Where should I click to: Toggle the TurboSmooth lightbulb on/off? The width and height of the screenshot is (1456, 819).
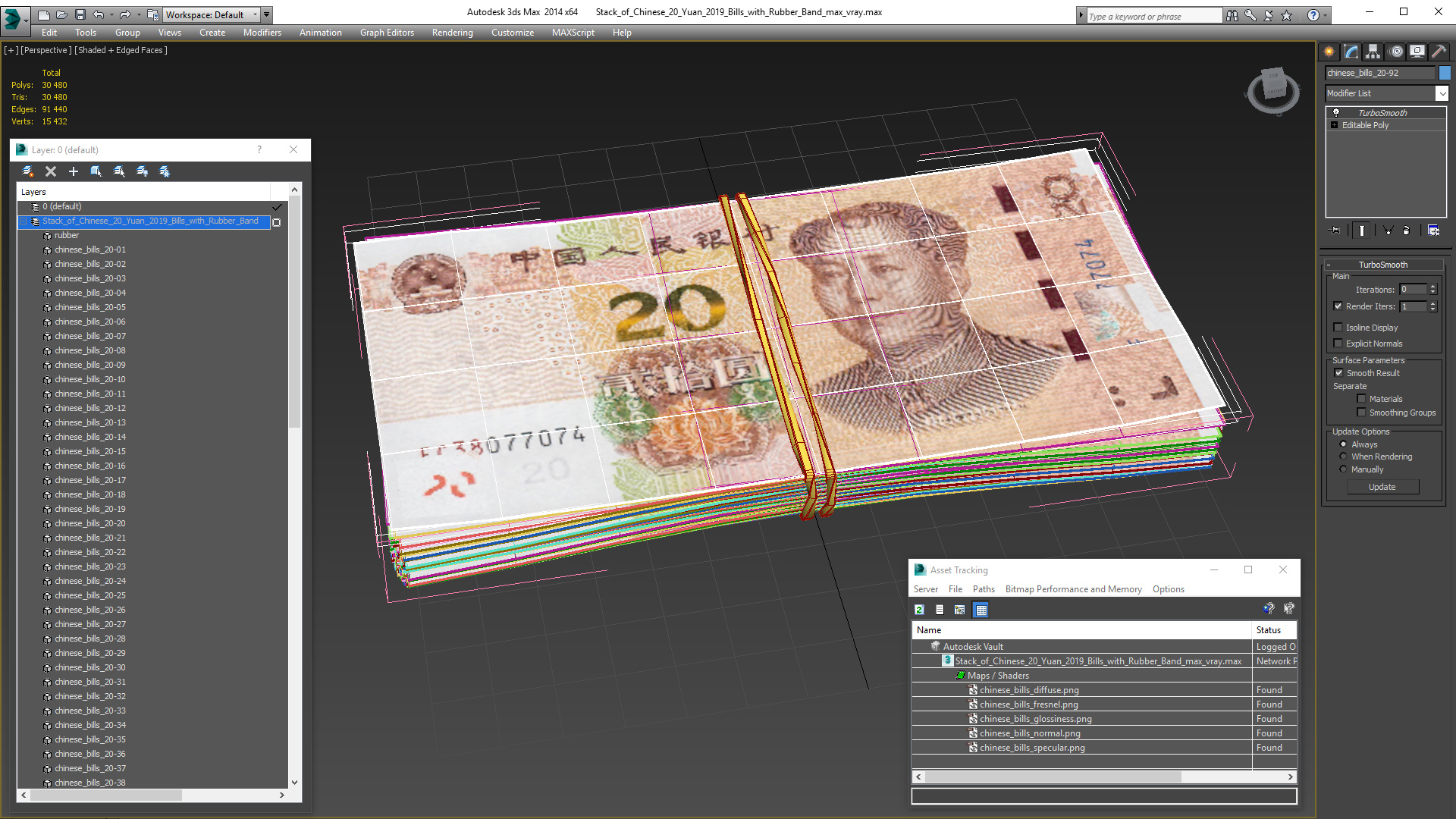1336,112
